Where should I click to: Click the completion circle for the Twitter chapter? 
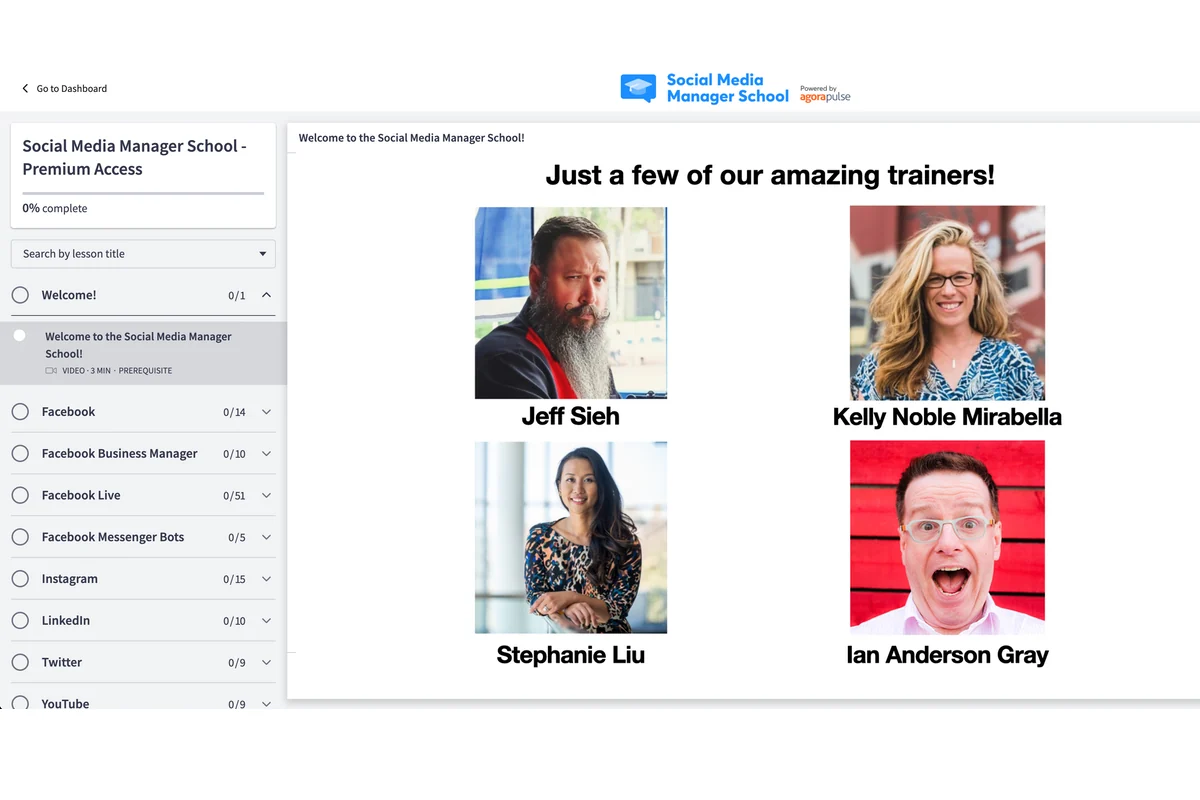(20, 662)
